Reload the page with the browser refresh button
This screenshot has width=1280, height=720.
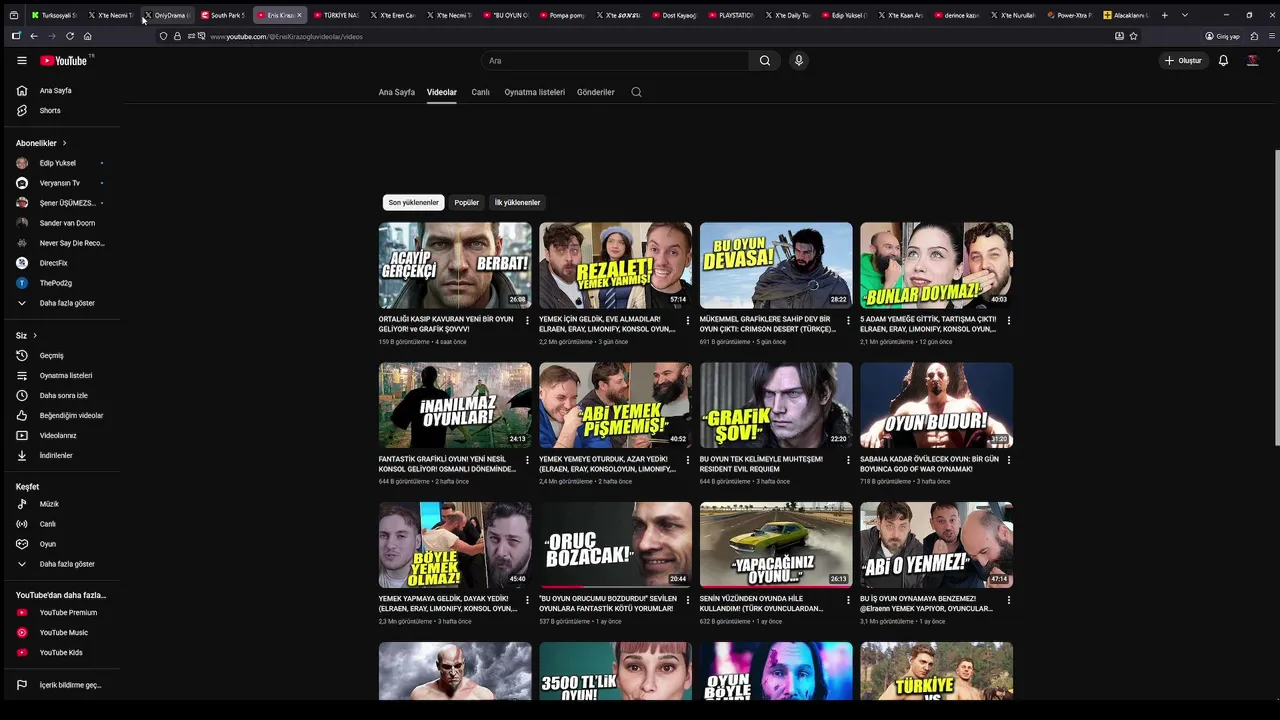coord(70,36)
